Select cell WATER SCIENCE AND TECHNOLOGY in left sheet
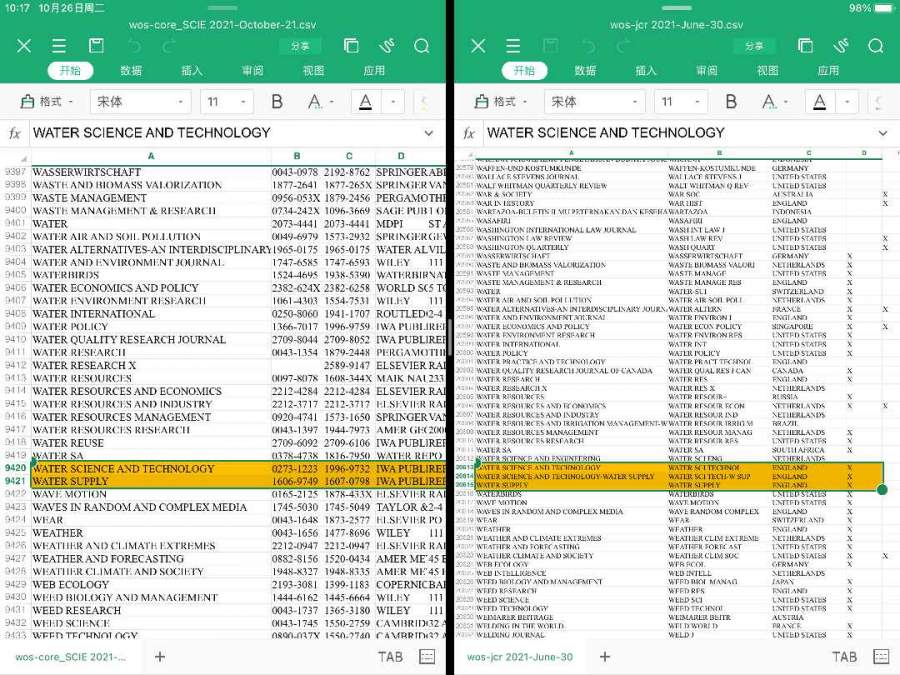This screenshot has height=675, width=900. [152, 468]
